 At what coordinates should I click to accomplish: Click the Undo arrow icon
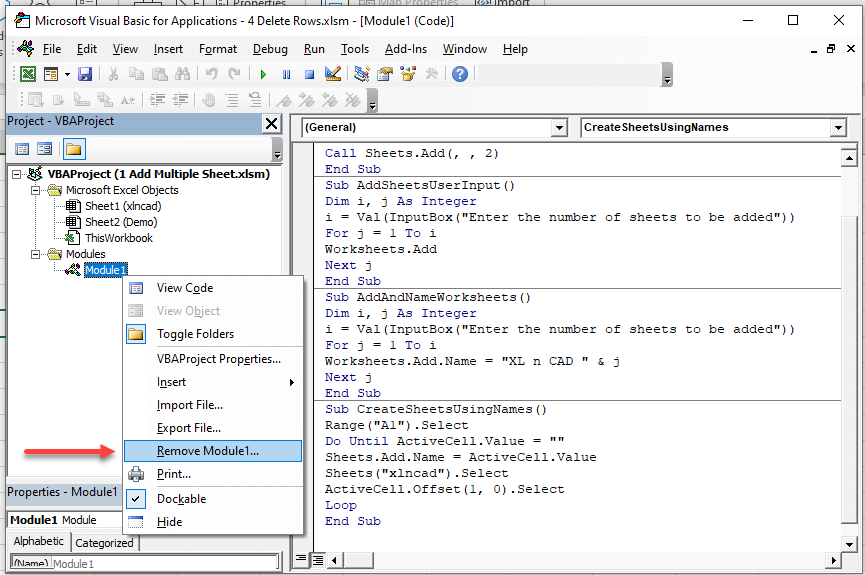coord(211,74)
